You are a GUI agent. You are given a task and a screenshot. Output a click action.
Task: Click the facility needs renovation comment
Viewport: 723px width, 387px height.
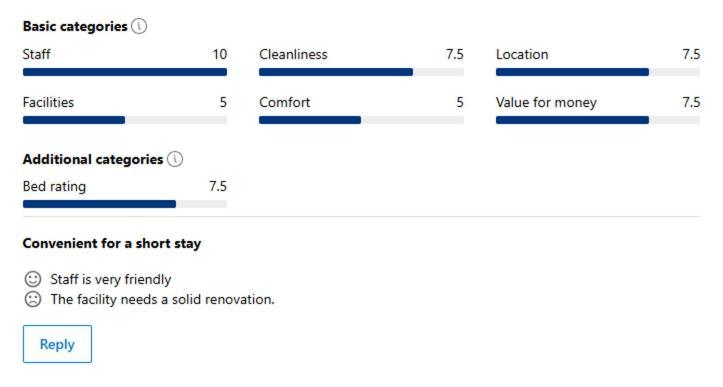(x=162, y=299)
